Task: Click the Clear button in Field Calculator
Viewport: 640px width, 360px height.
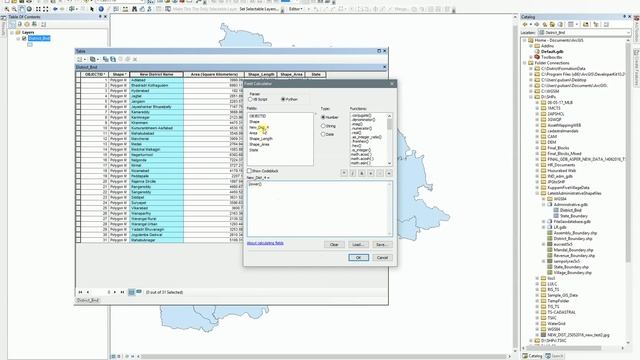Action: [x=334, y=244]
